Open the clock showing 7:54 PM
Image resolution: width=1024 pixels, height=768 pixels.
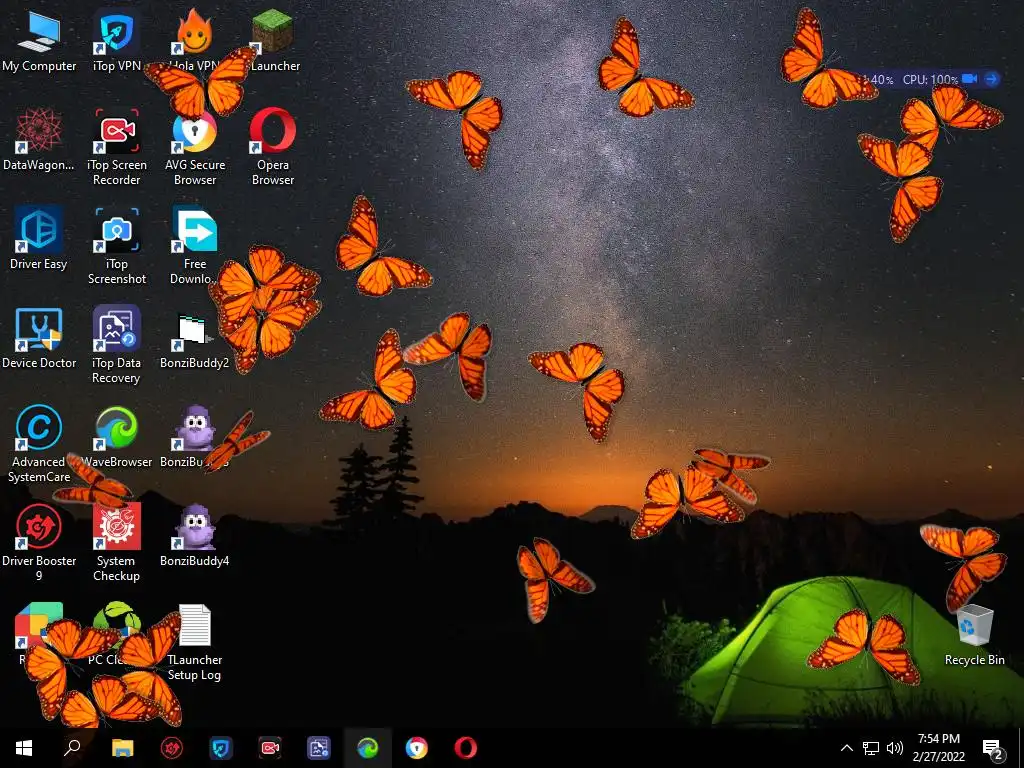tap(938, 748)
